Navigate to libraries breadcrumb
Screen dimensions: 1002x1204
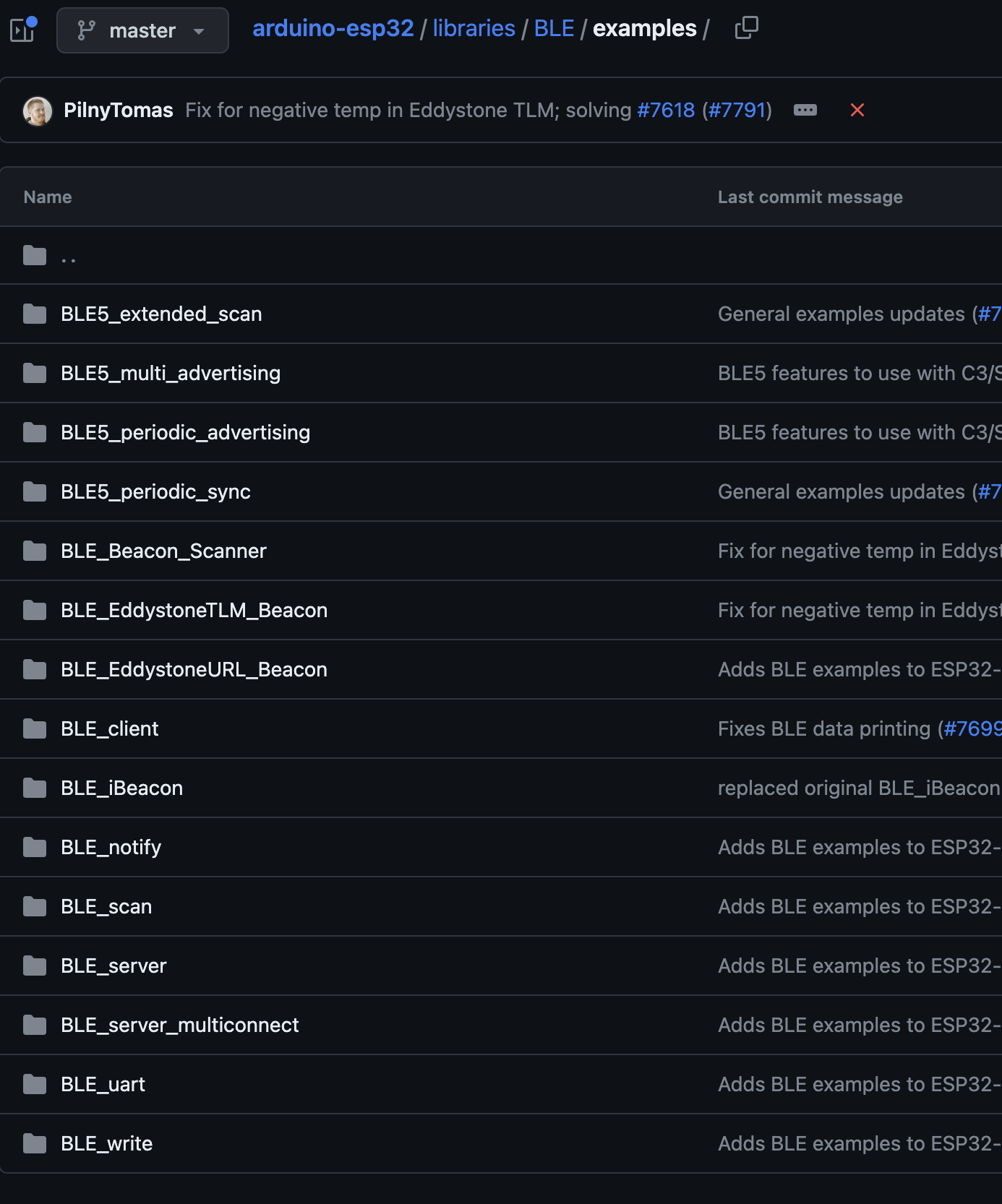[474, 28]
